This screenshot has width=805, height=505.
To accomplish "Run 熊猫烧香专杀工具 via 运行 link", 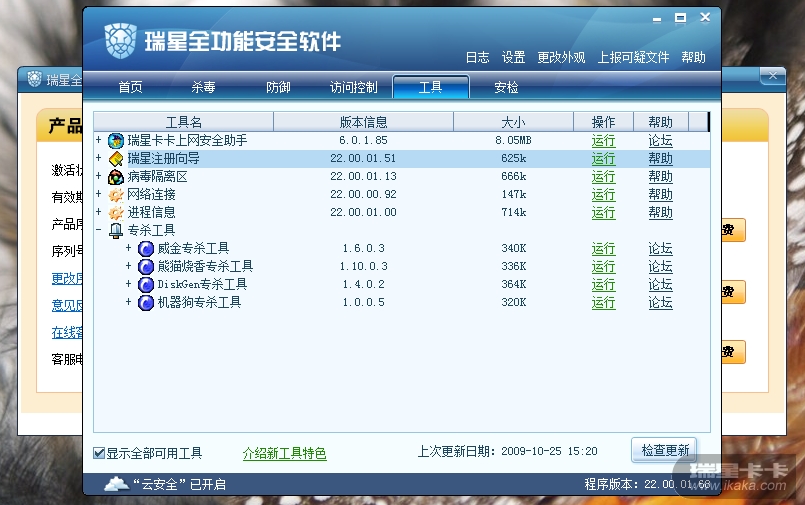I will [x=603, y=266].
